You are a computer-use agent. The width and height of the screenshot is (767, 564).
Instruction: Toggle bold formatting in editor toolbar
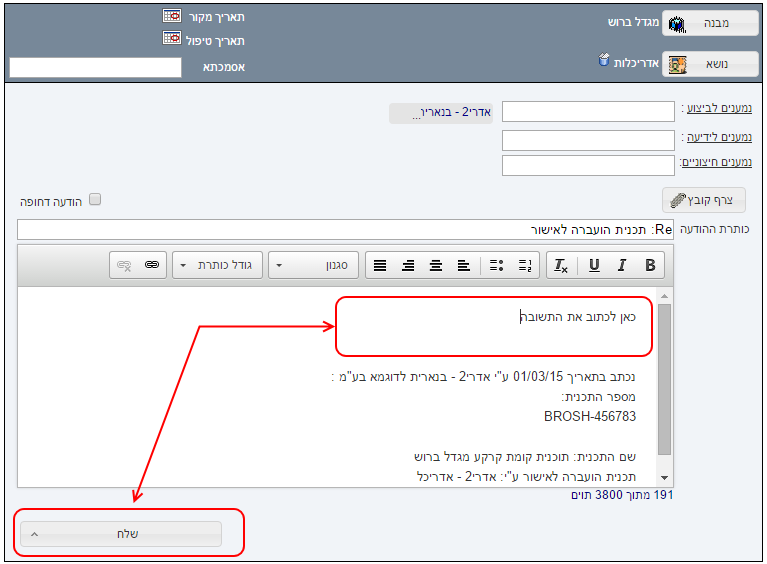650,265
